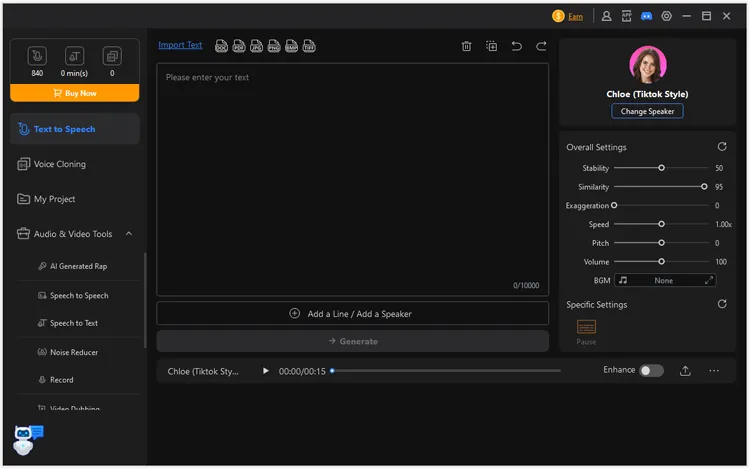Reset Overall Settings with refresh icon
Image resolution: width=750 pixels, height=469 pixels.
pos(722,147)
